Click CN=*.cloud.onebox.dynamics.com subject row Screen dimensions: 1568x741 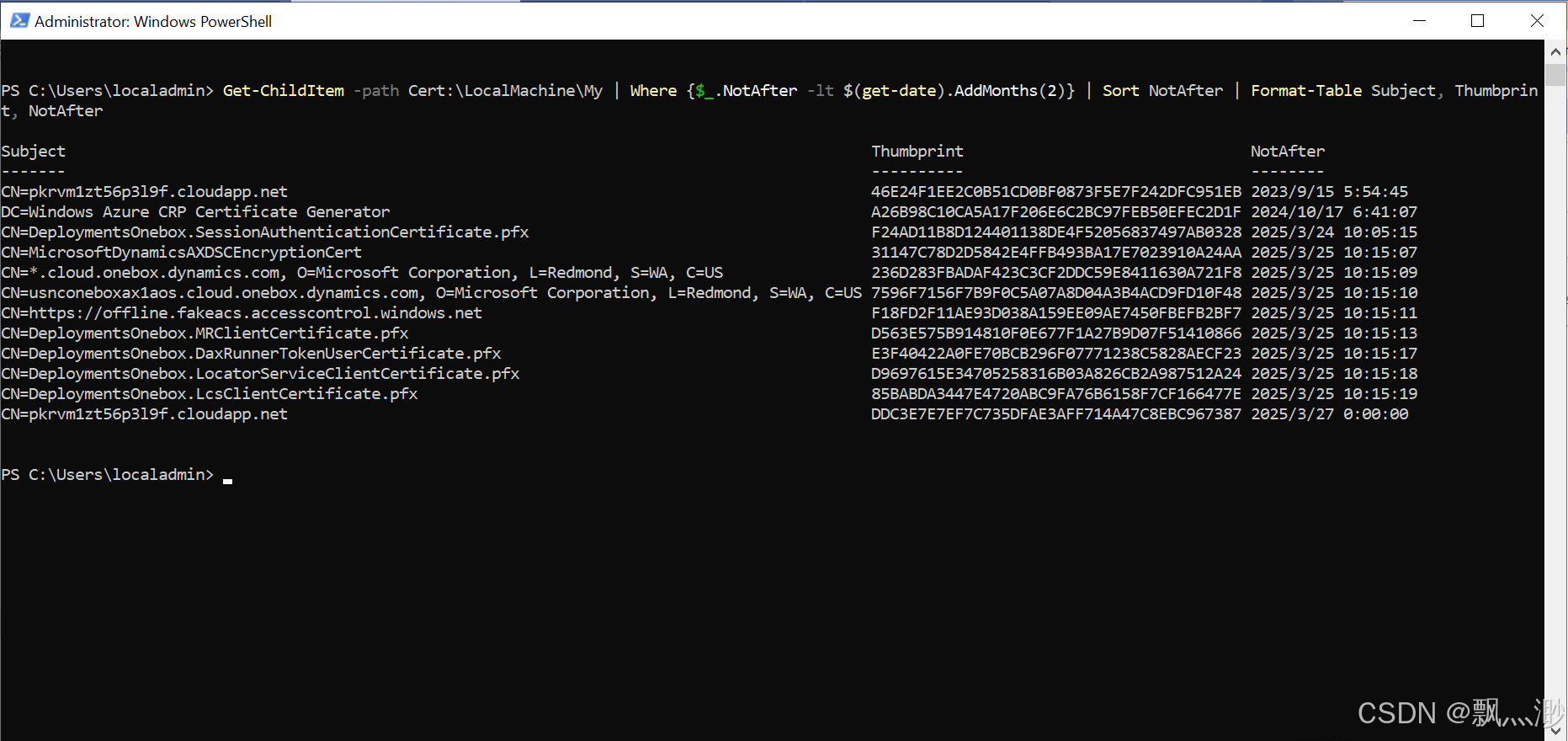point(362,273)
